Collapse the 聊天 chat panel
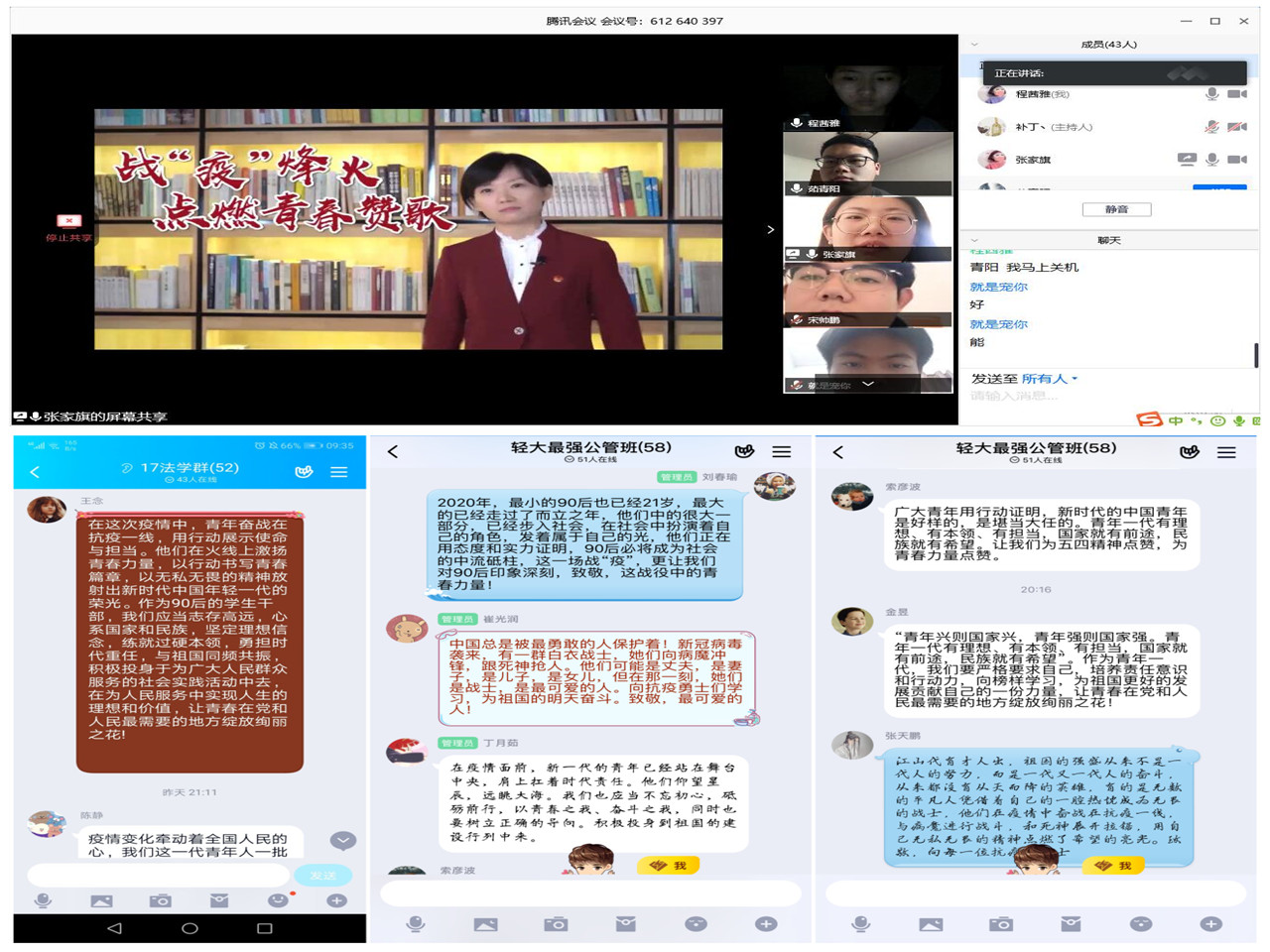This screenshot has height=952, width=1270. tap(974, 240)
